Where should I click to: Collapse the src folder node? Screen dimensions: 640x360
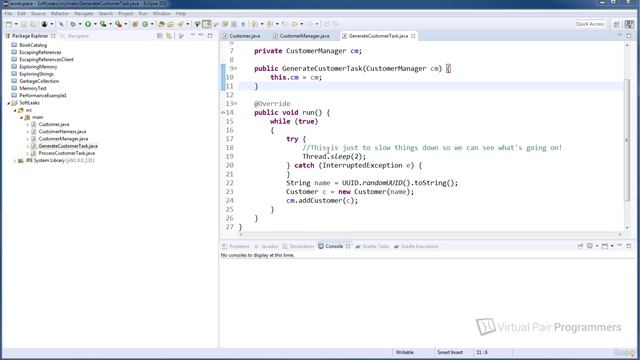coord(15,110)
